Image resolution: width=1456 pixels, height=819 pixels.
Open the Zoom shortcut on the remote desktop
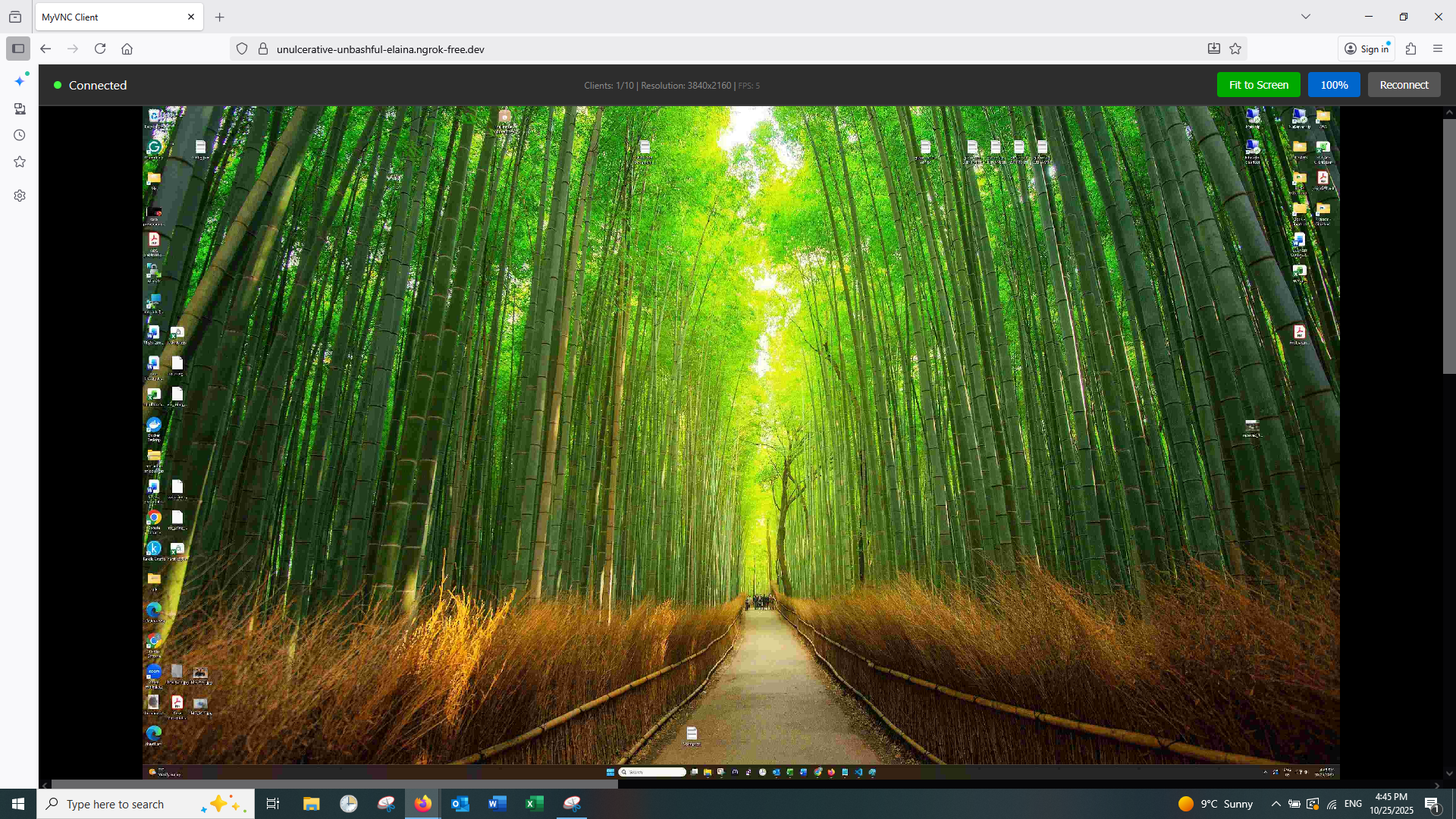click(154, 672)
